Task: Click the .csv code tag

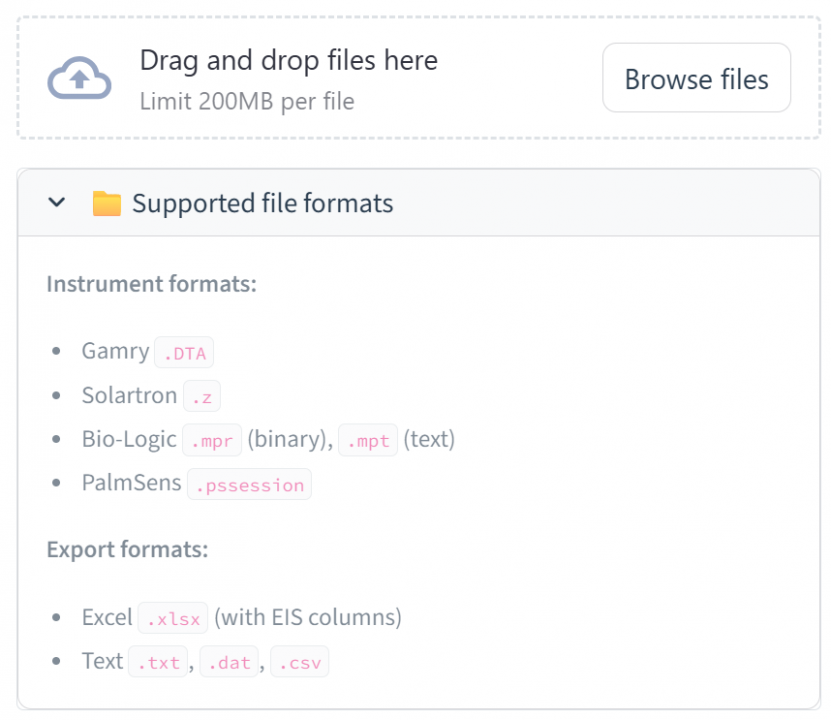Action: coord(299,662)
